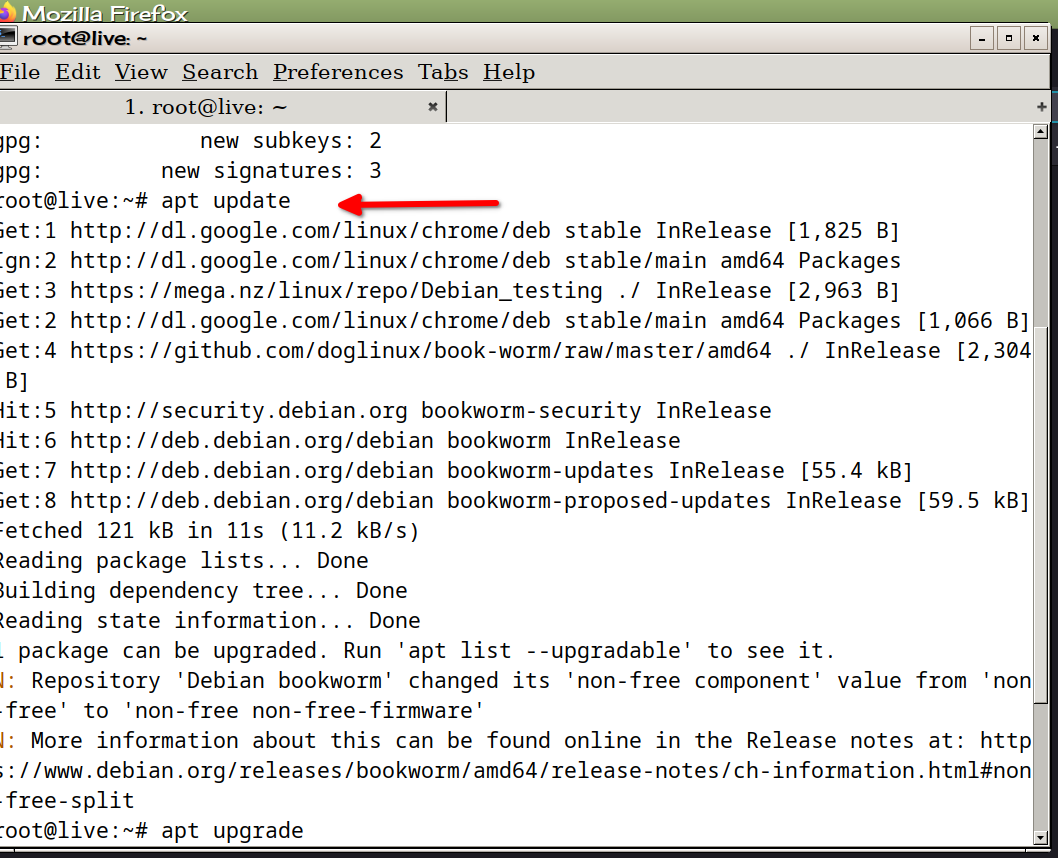Click the scrollbar up arrow
Image resolution: width=1058 pixels, height=858 pixels.
pos(1040,132)
